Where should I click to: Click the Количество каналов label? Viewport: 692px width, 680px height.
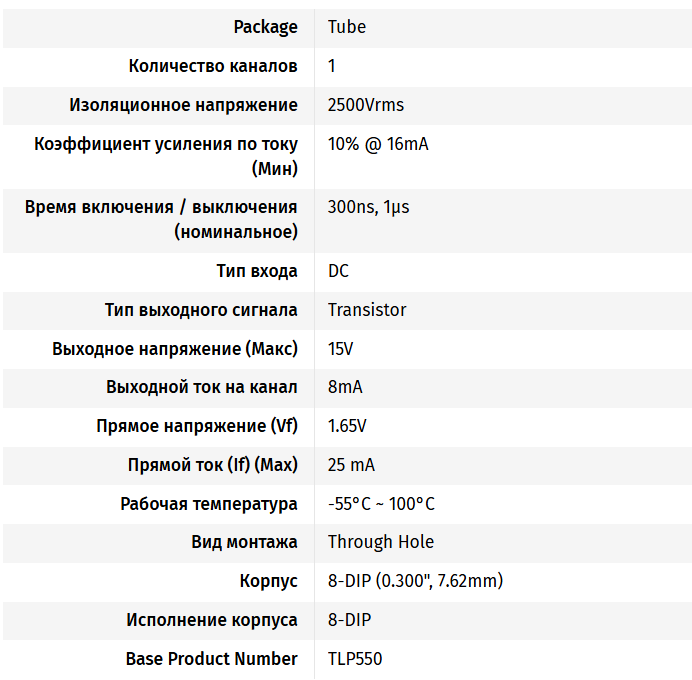click(x=213, y=66)
